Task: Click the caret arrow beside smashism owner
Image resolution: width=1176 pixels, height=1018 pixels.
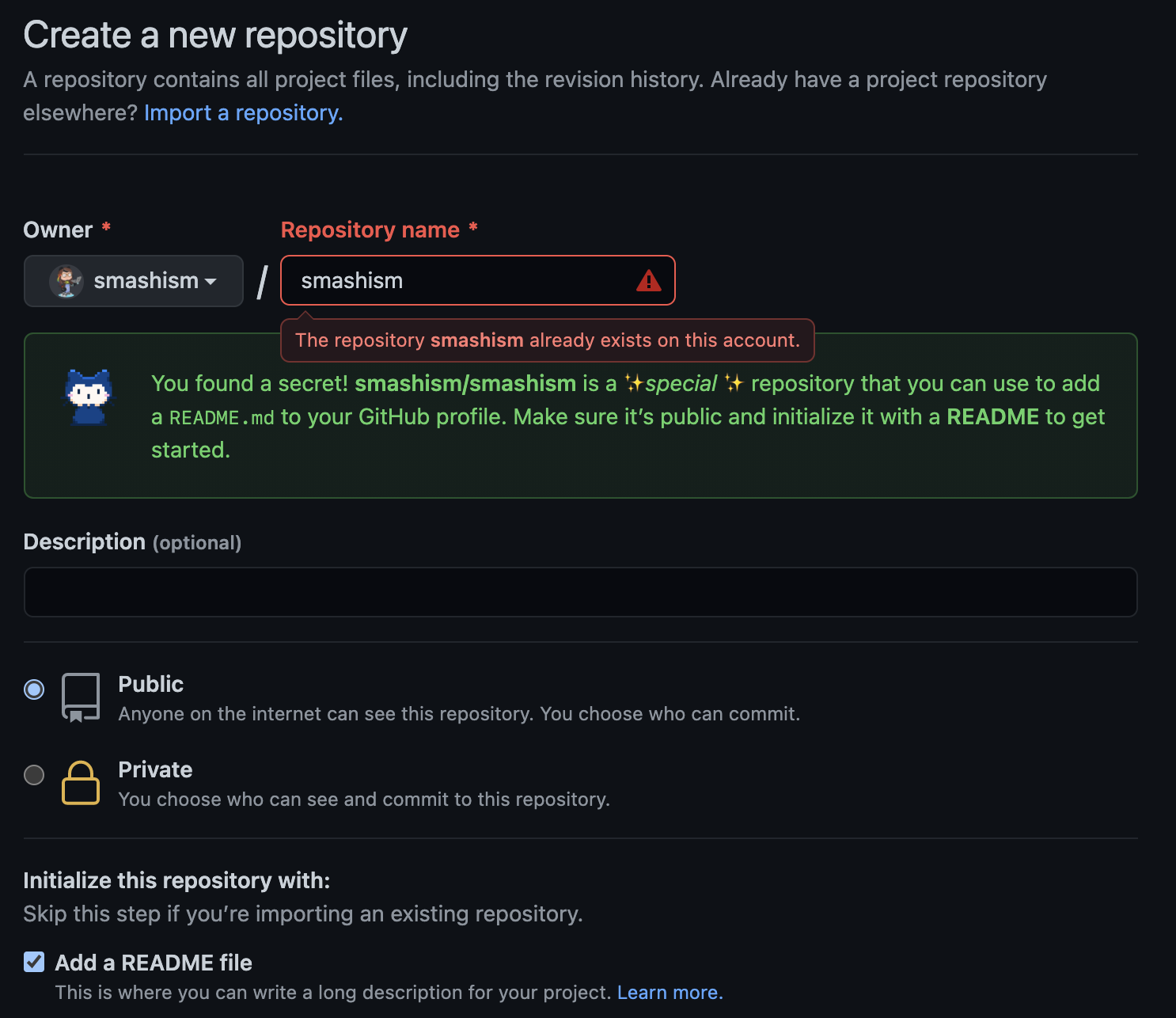Action: (211, 282)
